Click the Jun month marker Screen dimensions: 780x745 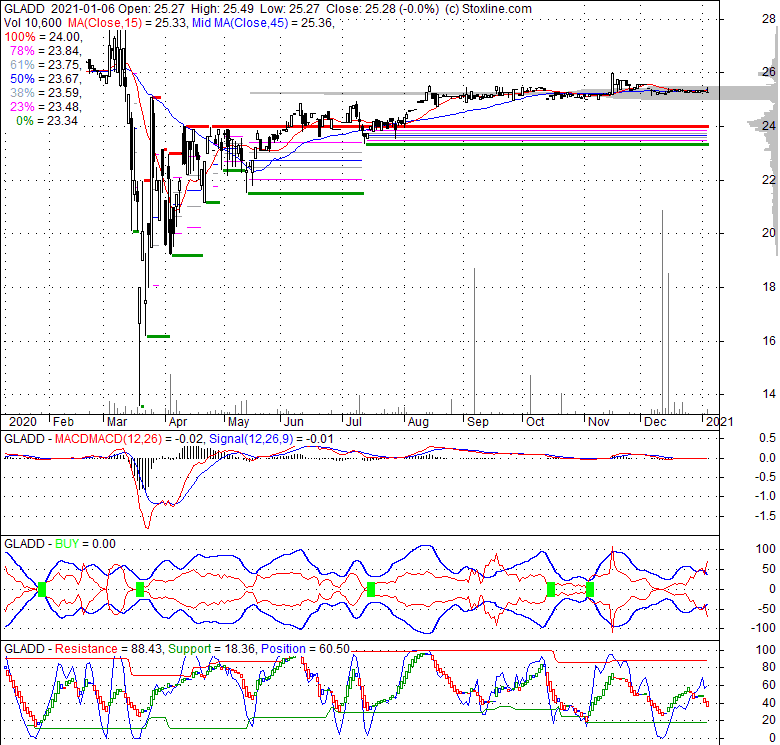pos(293,422)
